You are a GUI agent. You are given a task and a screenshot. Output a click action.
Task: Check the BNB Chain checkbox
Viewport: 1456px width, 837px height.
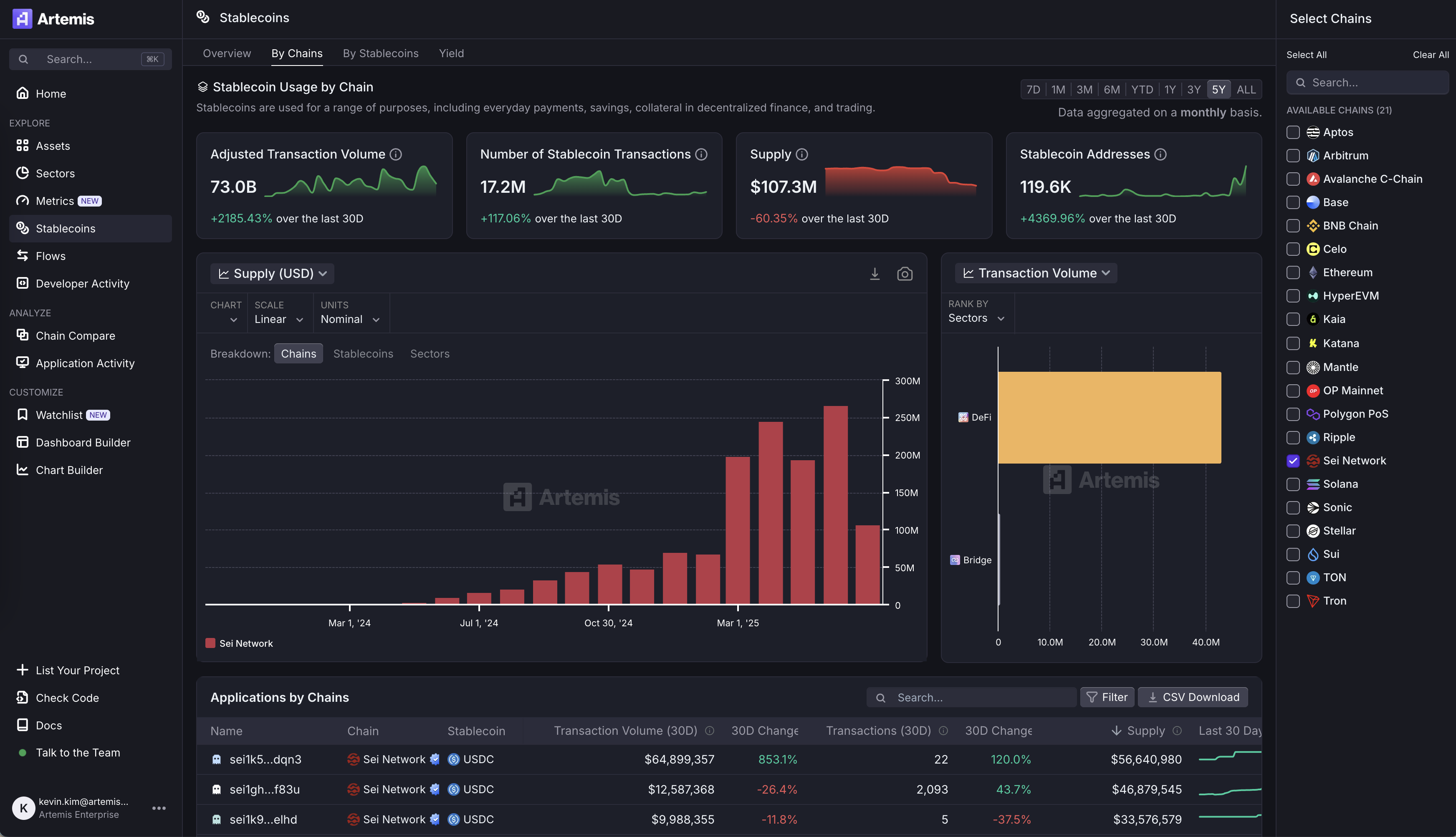click(x=1293, y=226)
